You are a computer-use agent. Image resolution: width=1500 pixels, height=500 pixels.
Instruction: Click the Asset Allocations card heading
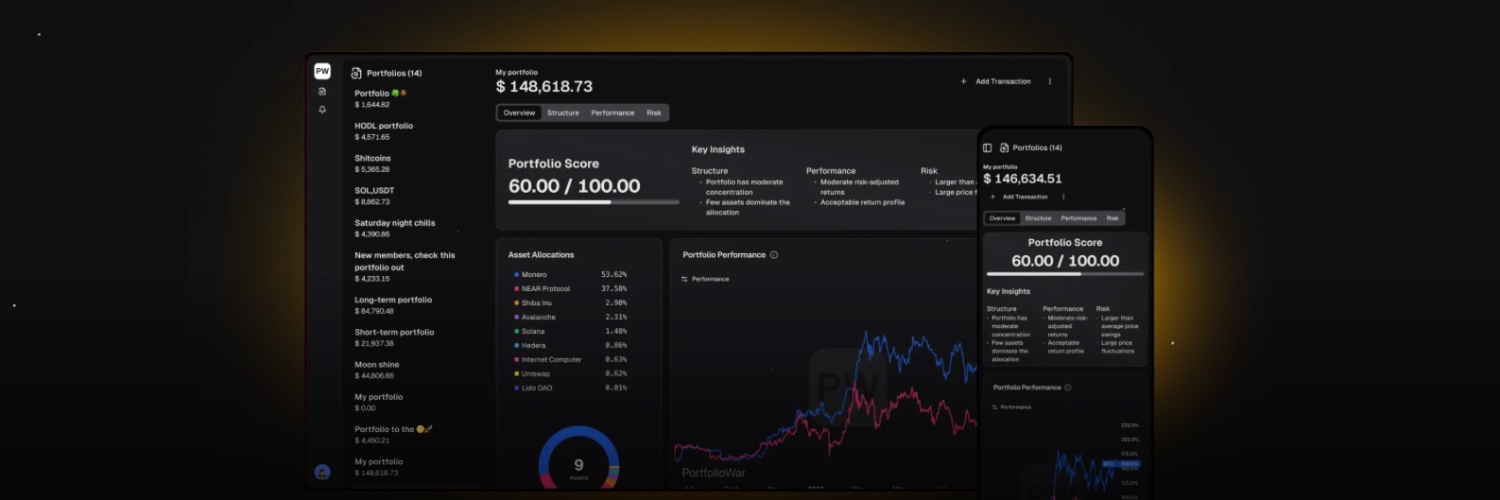tap(541, 255)
